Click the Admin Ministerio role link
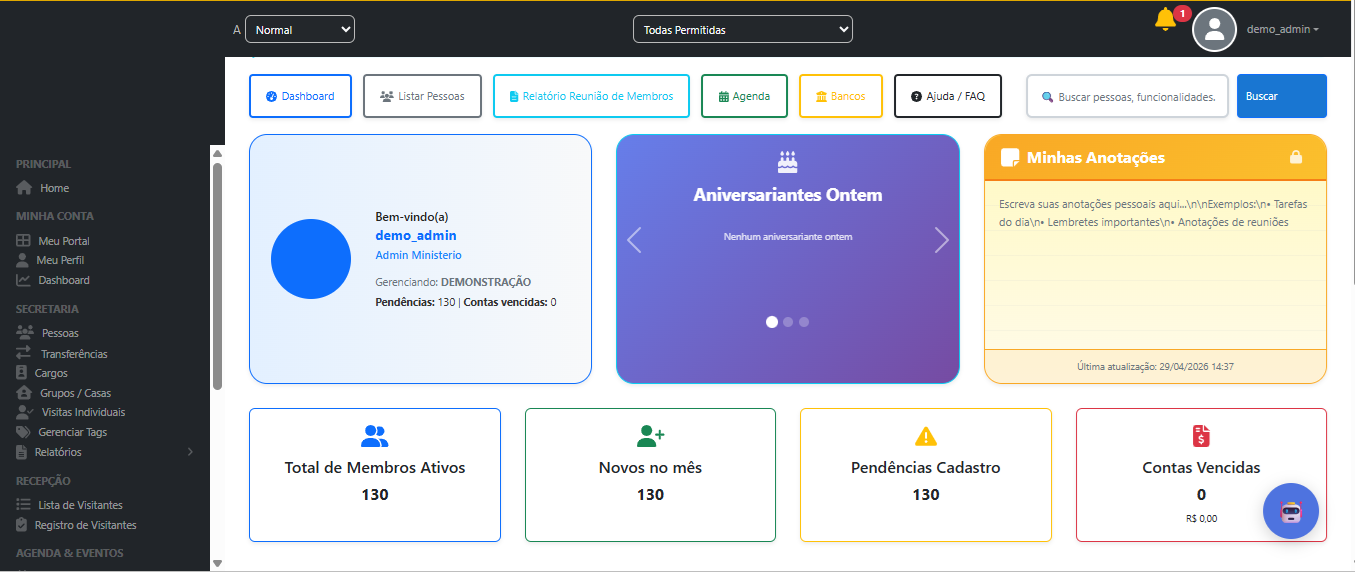 click(418, 255)
